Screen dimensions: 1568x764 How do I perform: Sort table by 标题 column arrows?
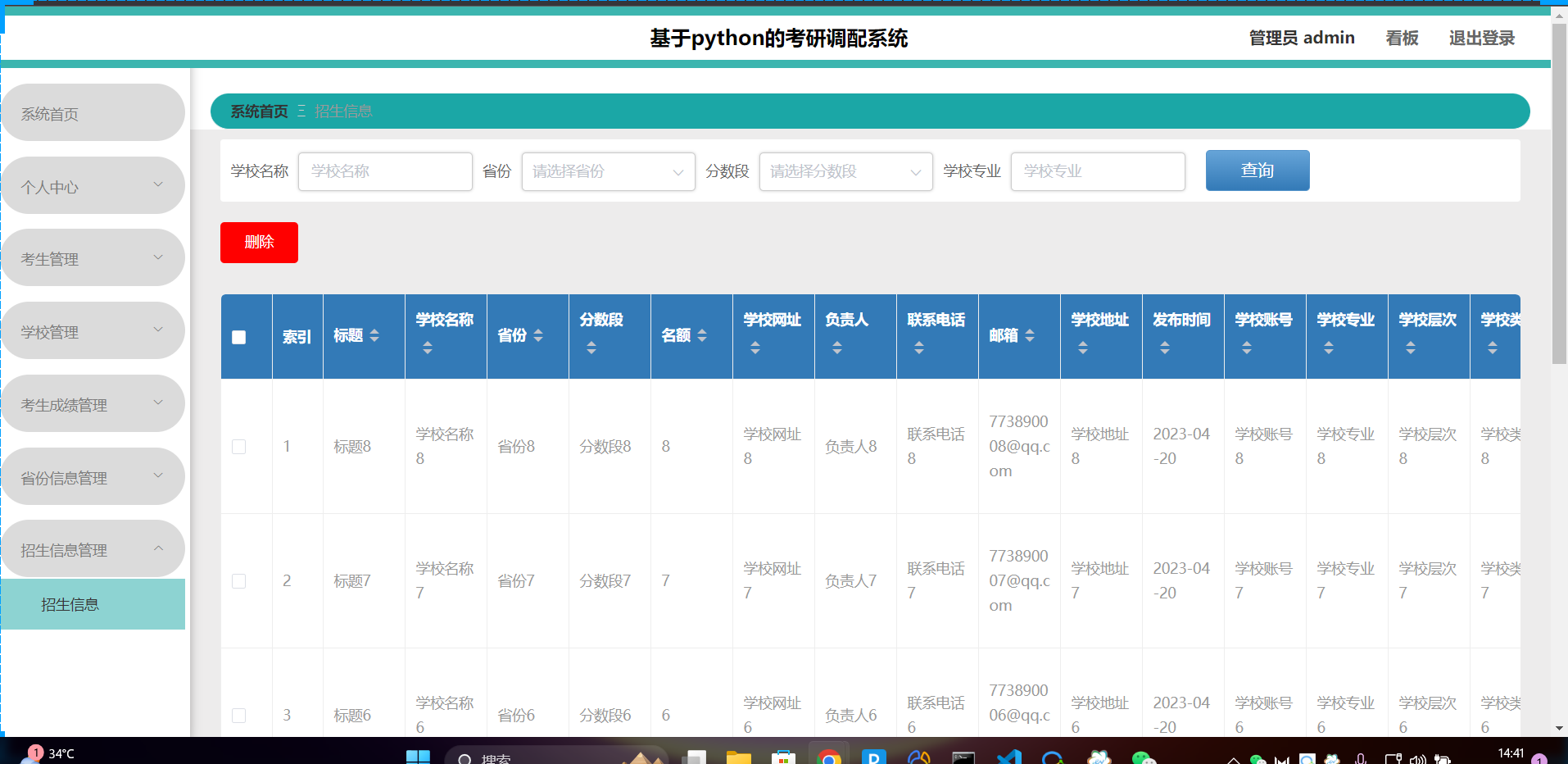tap(374, 335)
